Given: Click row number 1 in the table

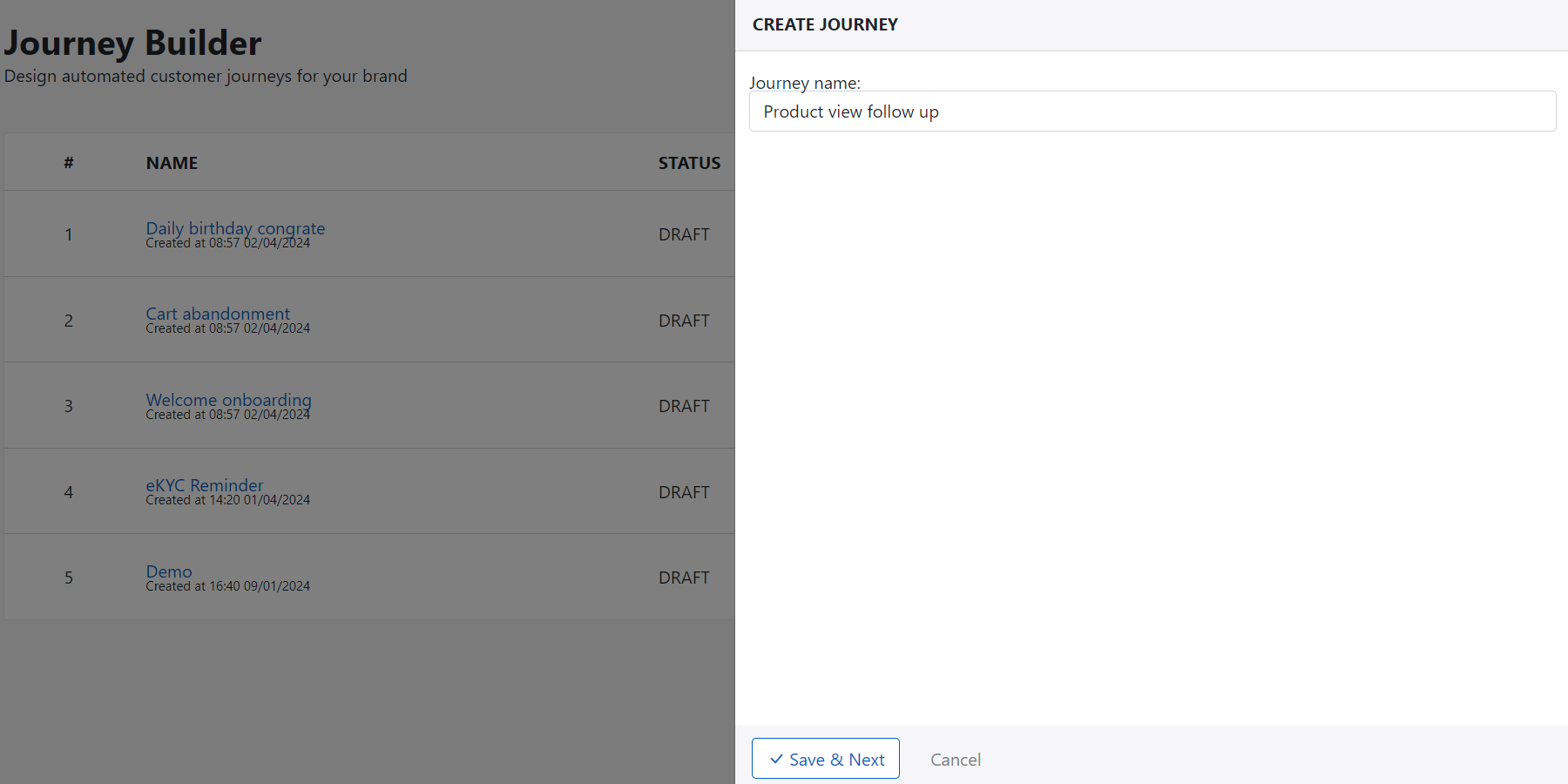Looking at the screenshot, I should [x=69, y=234].
